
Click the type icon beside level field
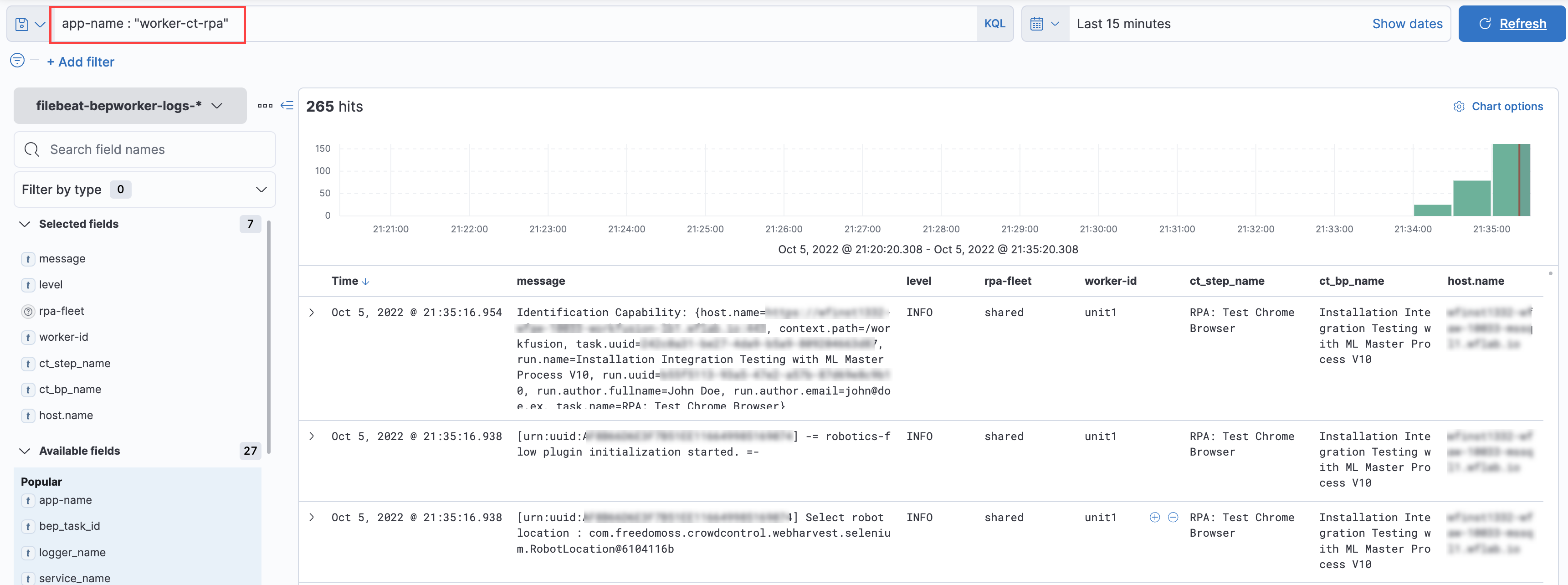(x=28, y=286)
